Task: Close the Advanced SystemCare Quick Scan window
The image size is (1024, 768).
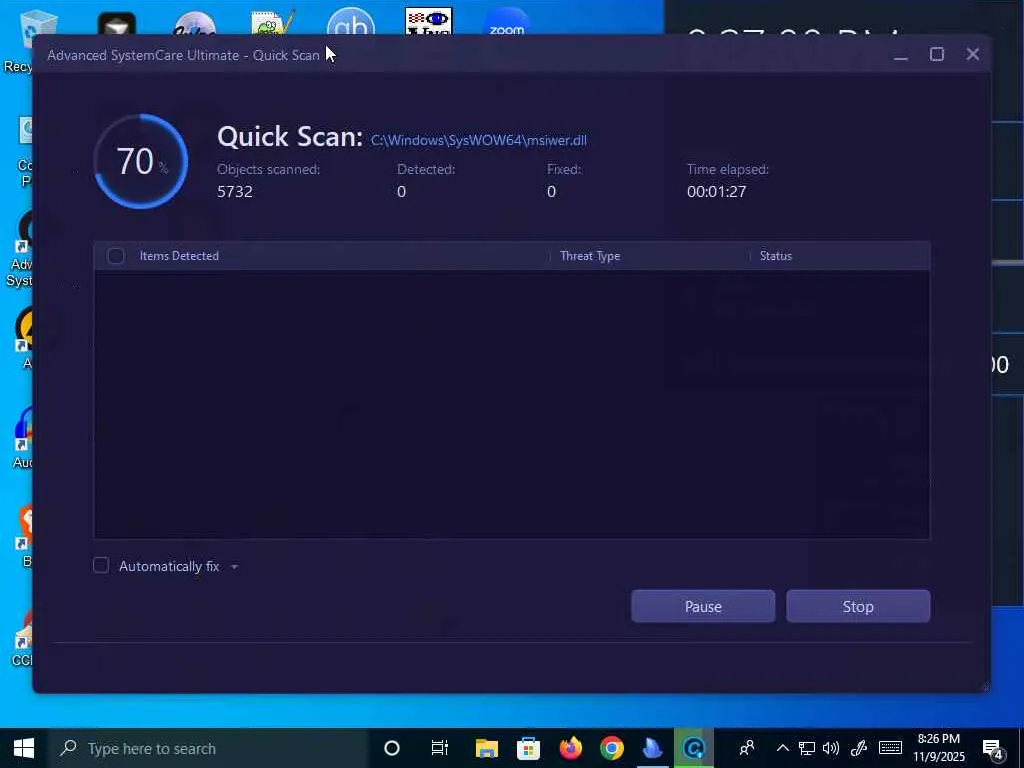Action: [972, 54]
